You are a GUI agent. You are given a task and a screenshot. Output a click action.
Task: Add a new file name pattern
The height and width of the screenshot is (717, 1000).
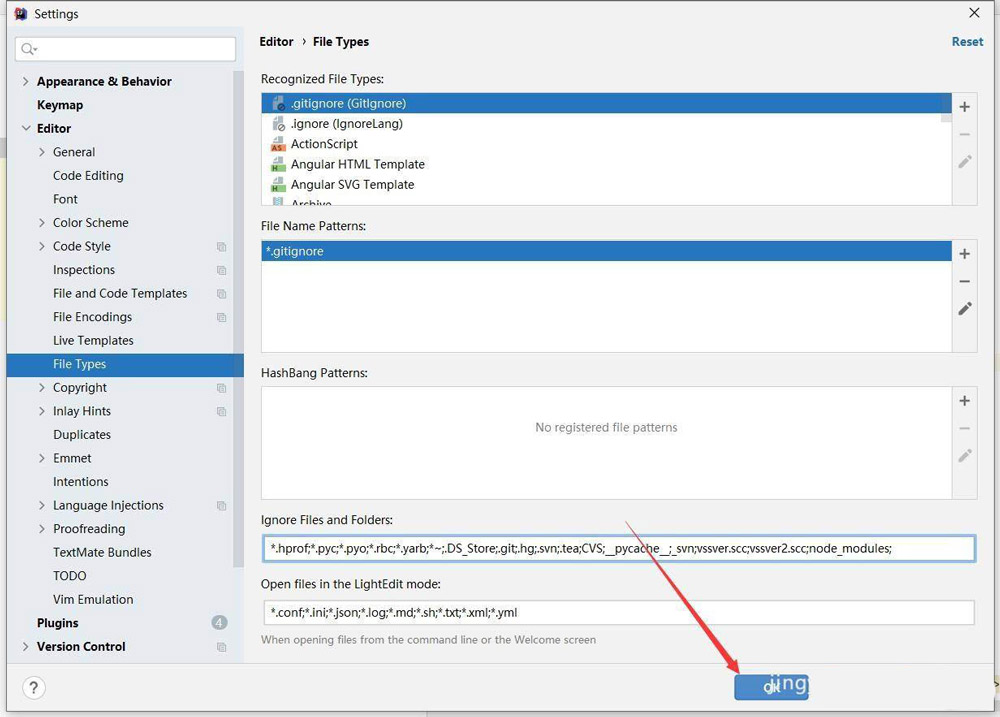click(964, 255)
